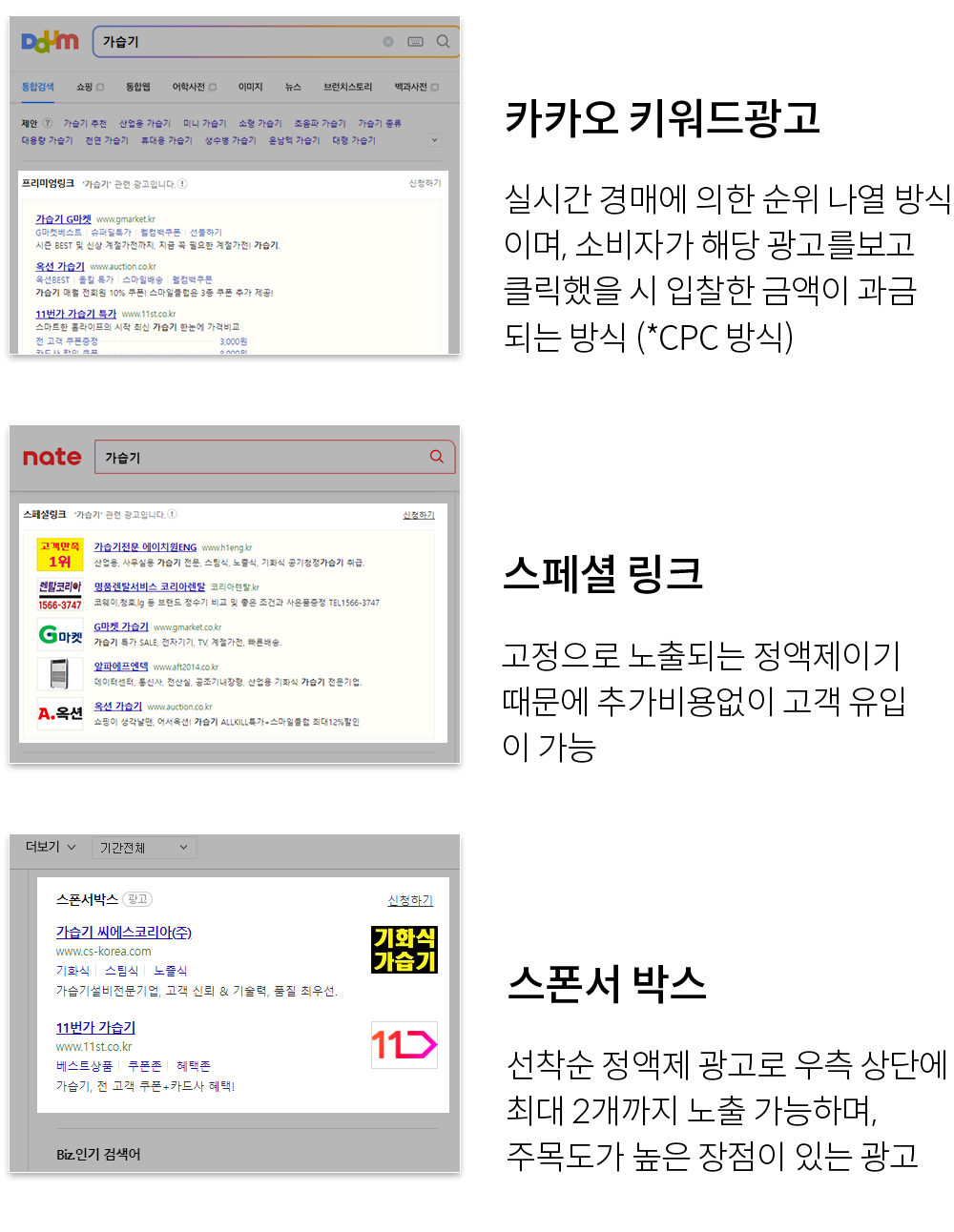Switch to the 통합웹 tab

point(138,87)
